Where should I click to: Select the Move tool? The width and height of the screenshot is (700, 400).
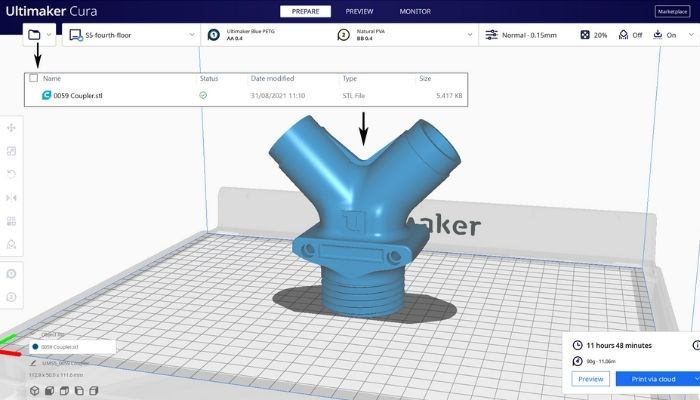[x=11, y=128]
